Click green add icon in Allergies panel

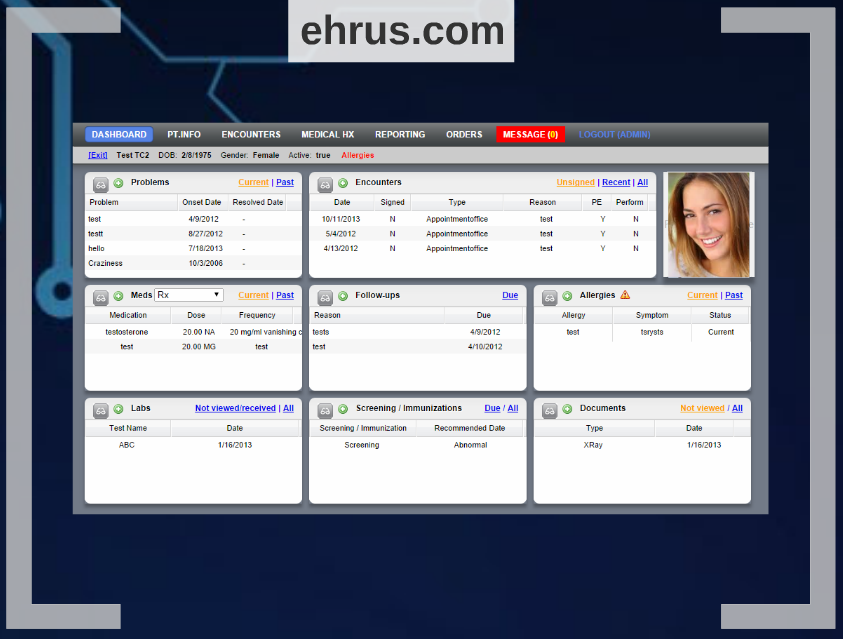567,296
